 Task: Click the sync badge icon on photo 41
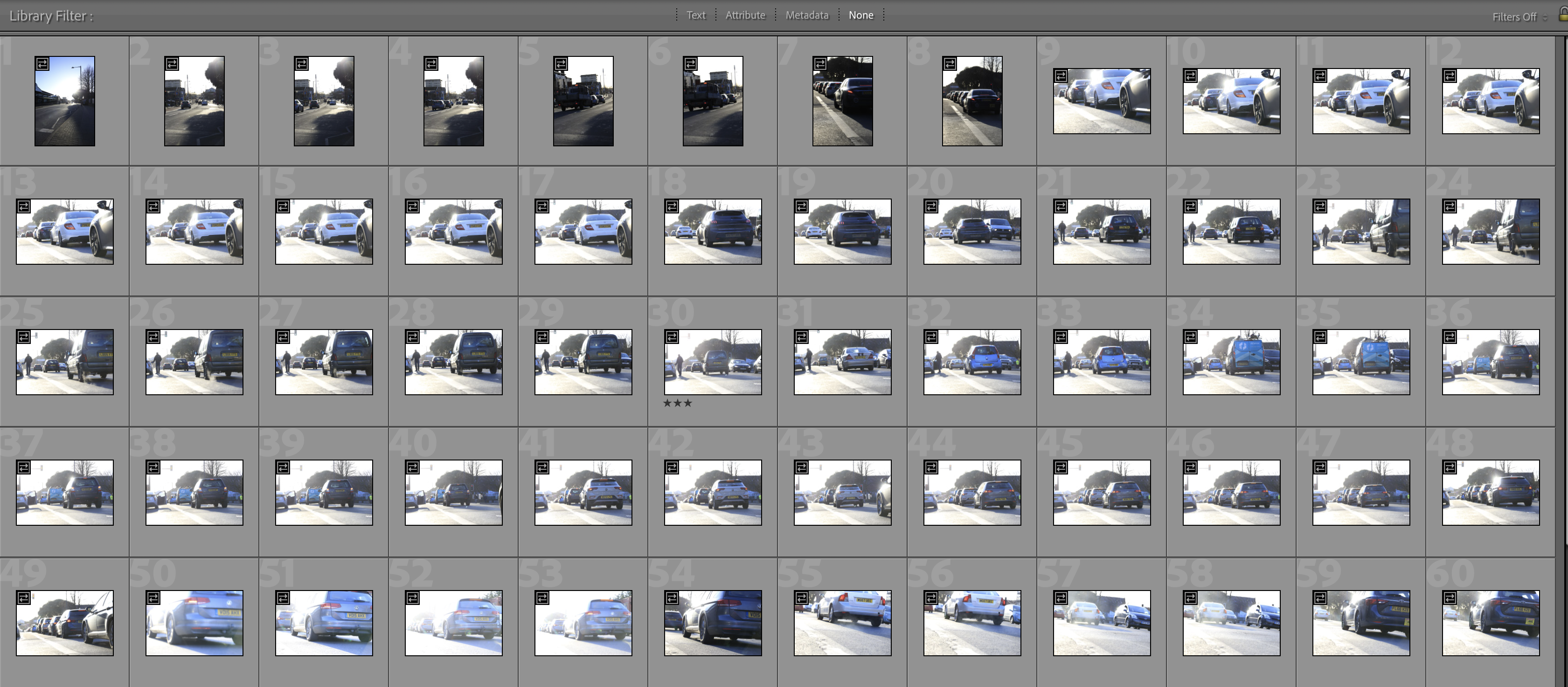(542, 467)
